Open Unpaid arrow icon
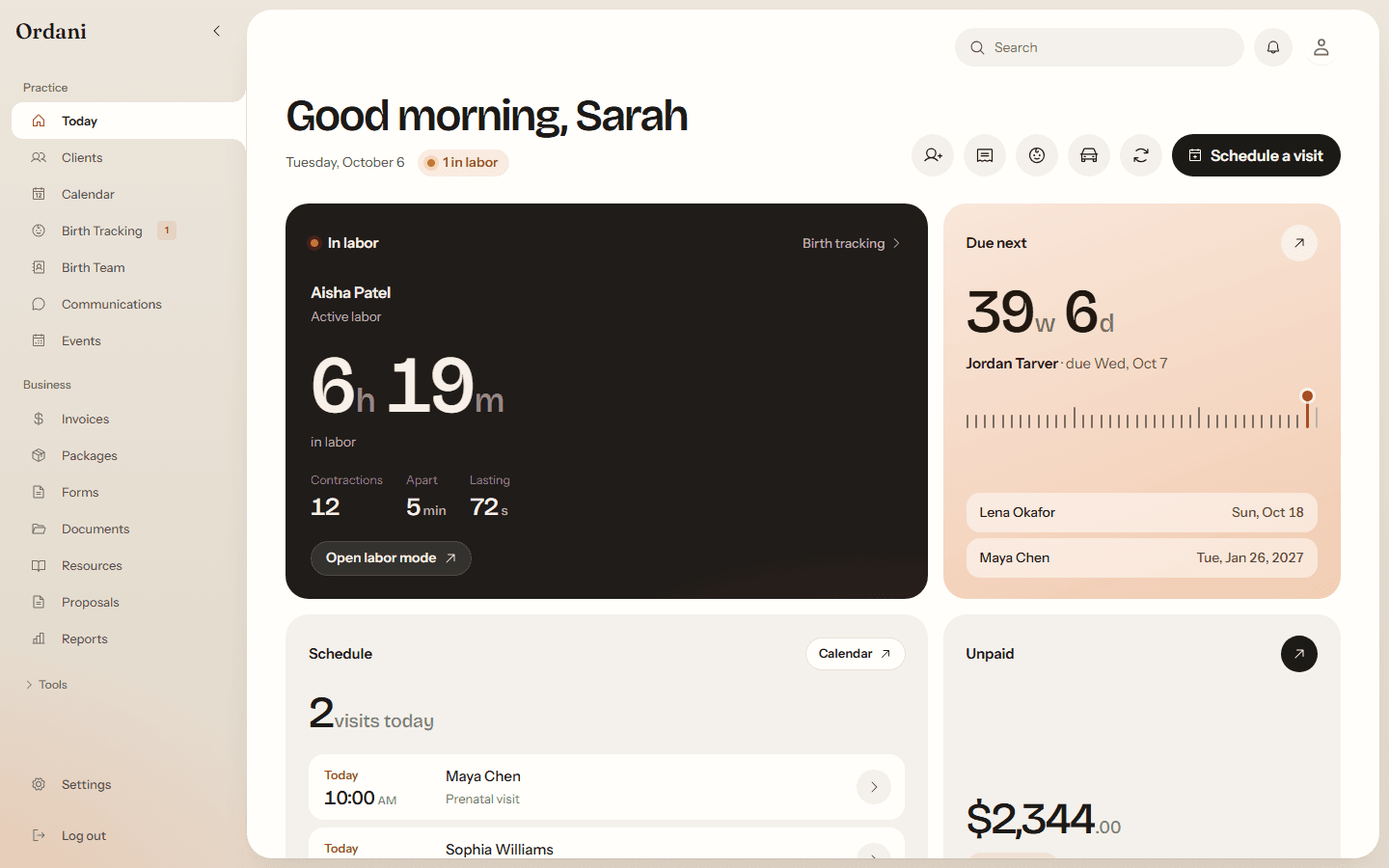 (1299, 654)
